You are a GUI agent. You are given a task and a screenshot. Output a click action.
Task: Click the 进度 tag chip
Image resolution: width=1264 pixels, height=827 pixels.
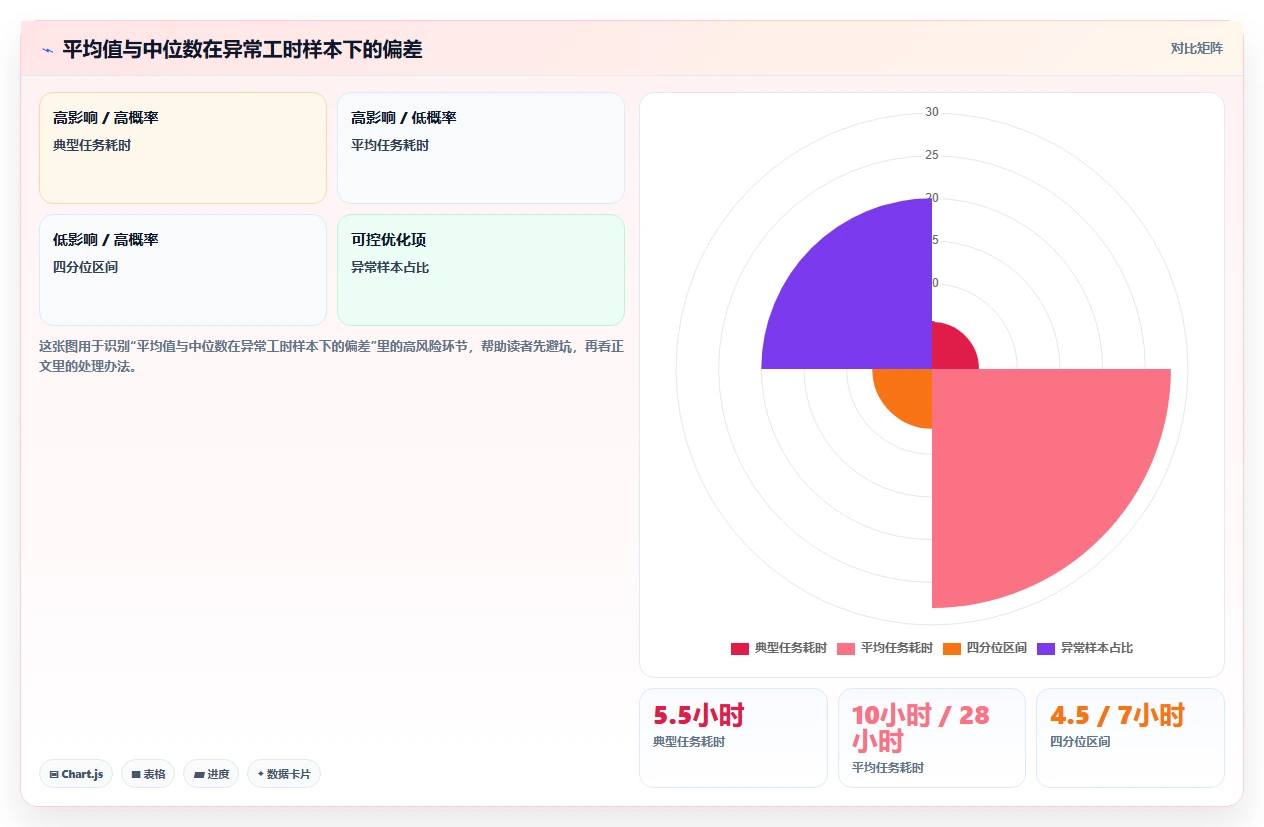tap(211, 774)
